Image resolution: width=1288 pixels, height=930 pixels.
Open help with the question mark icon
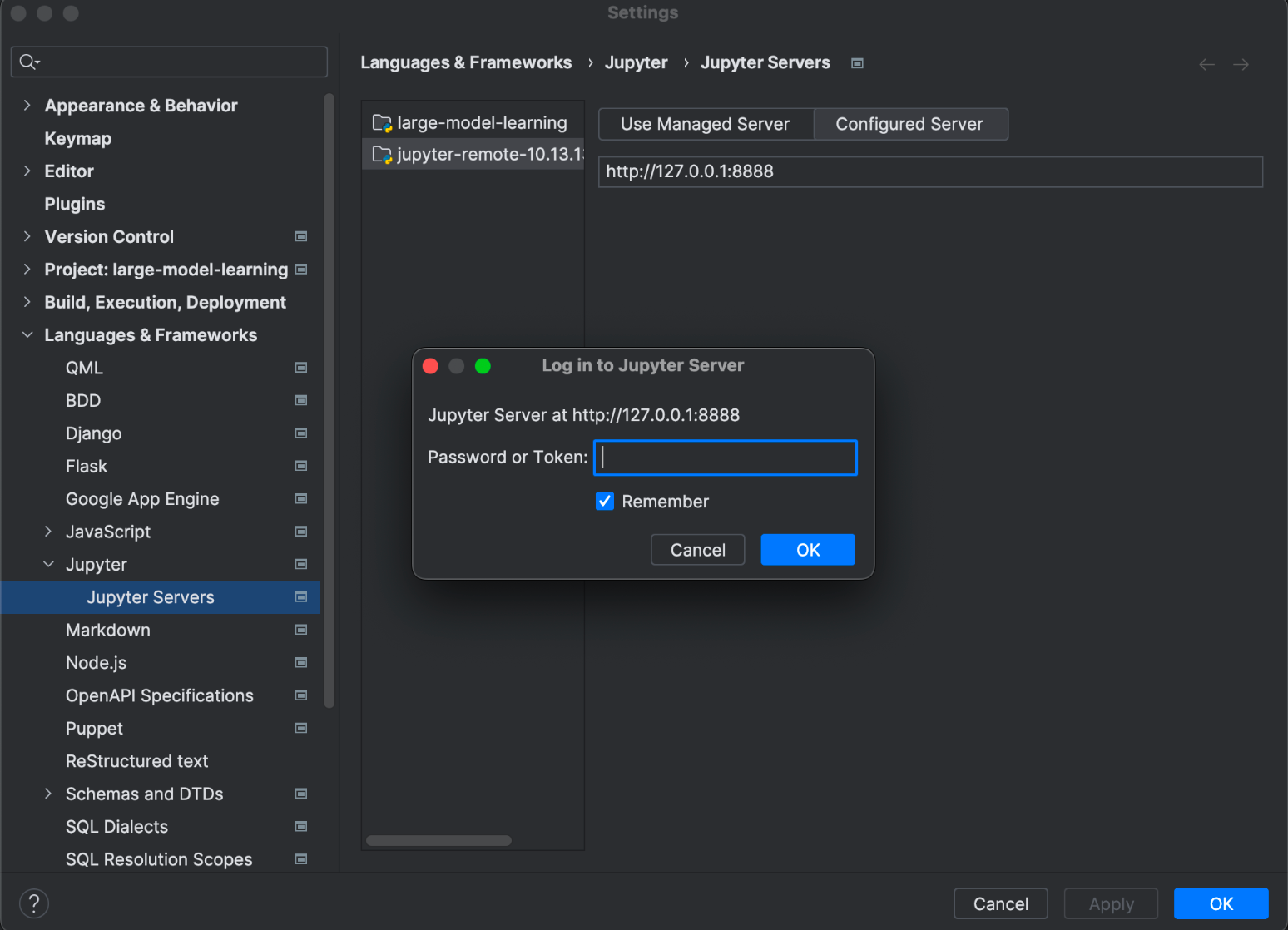point(34,903)
